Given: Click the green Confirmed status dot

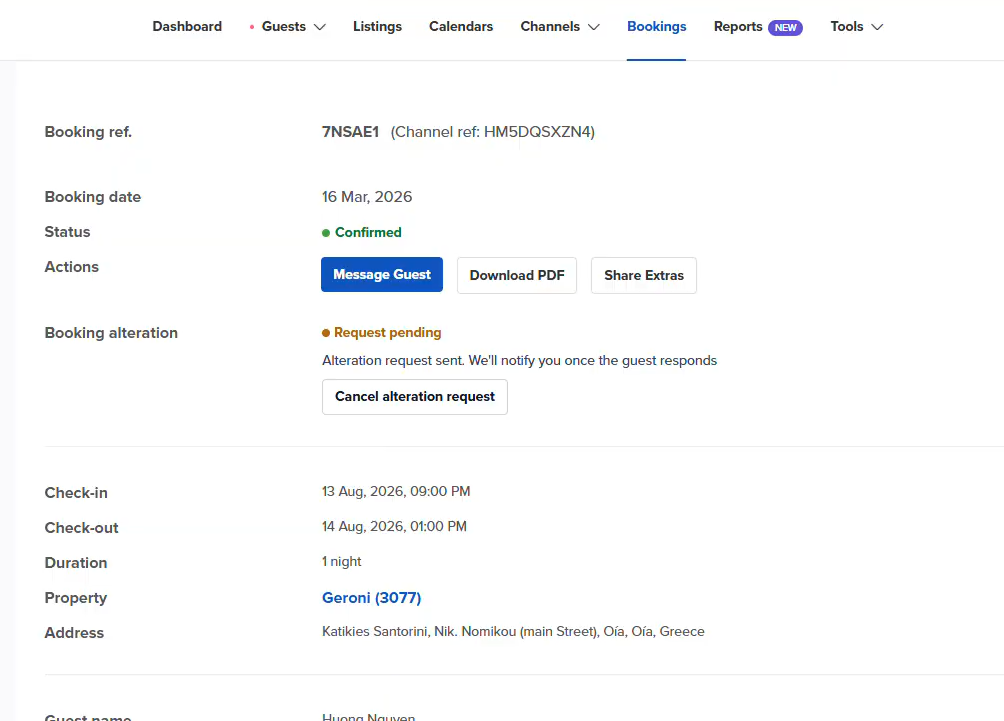Looking at the screenshot, I should pos(326,233).
